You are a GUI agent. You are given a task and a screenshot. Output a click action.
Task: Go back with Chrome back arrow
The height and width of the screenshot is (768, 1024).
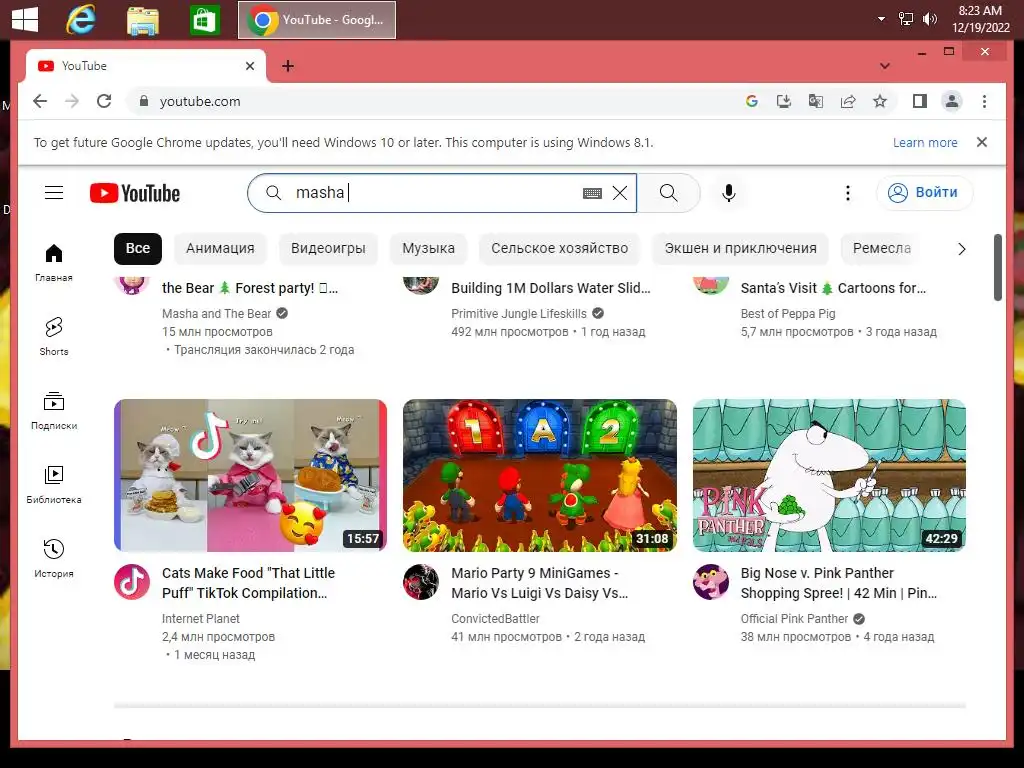[40, 101]
